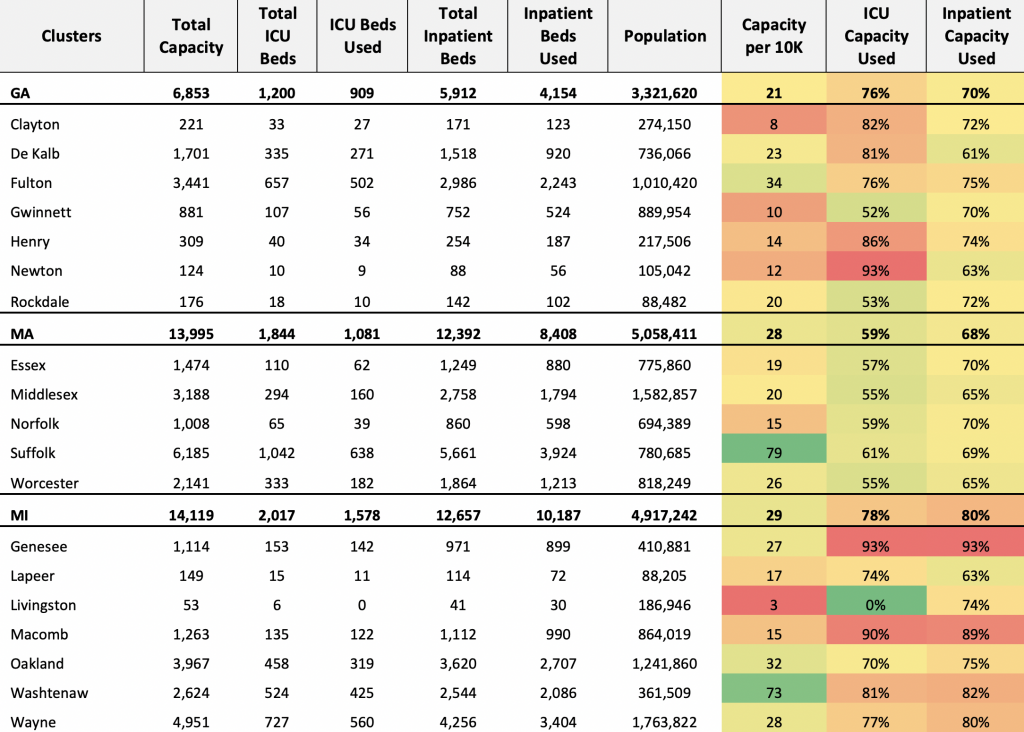This screenshot has height=732, width=1024.
Task: Select the MI cluster row label
Action: click(x=20, y=515)
